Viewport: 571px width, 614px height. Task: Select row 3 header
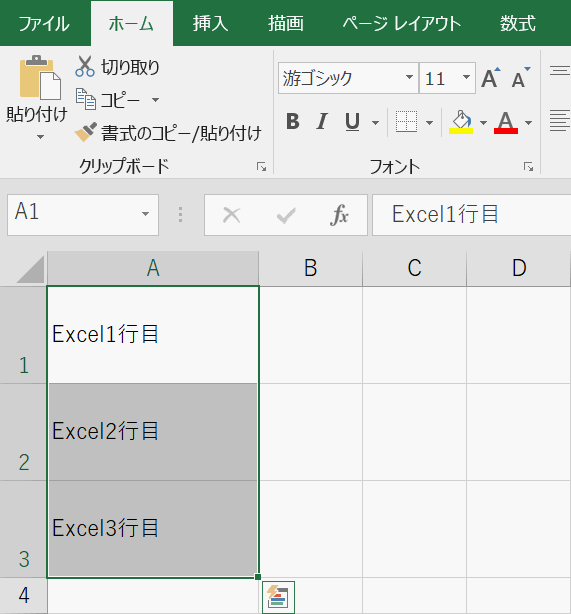[23, 529]
